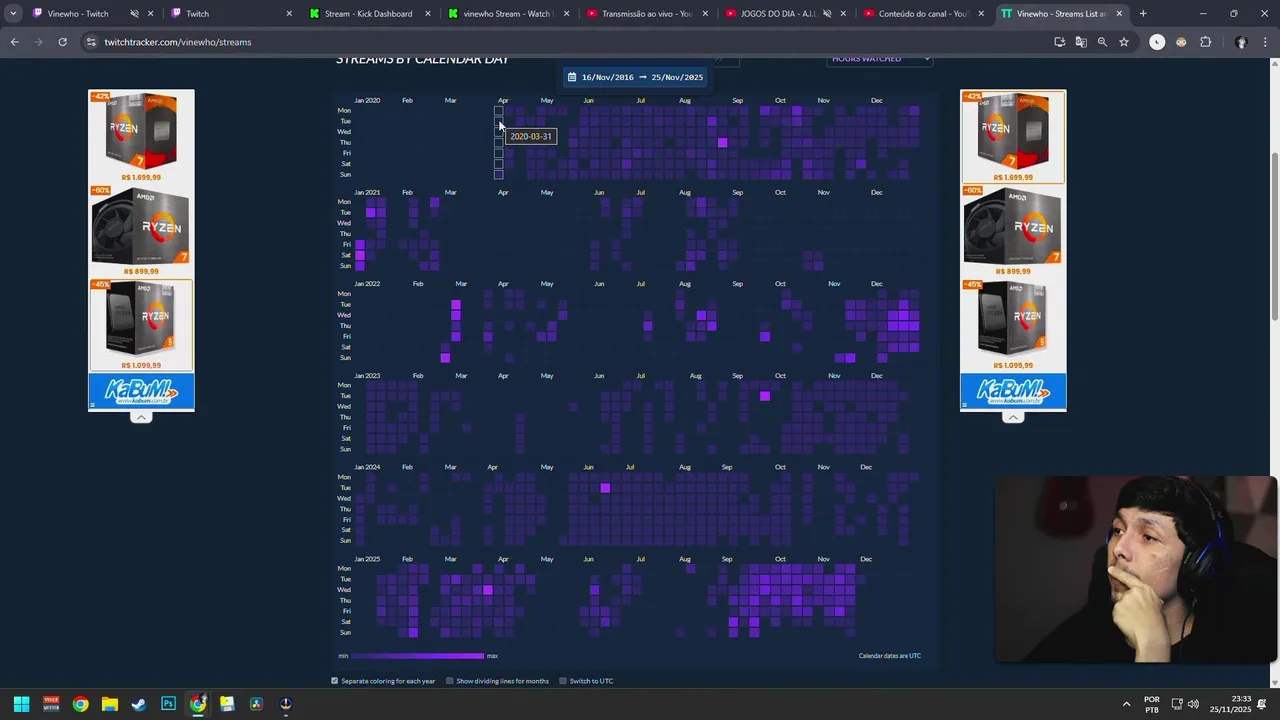The width and height of the screenshot is (1280, 720).
Task: Select the bright Tuesday cell in June 2024
Action: [605, 488]
